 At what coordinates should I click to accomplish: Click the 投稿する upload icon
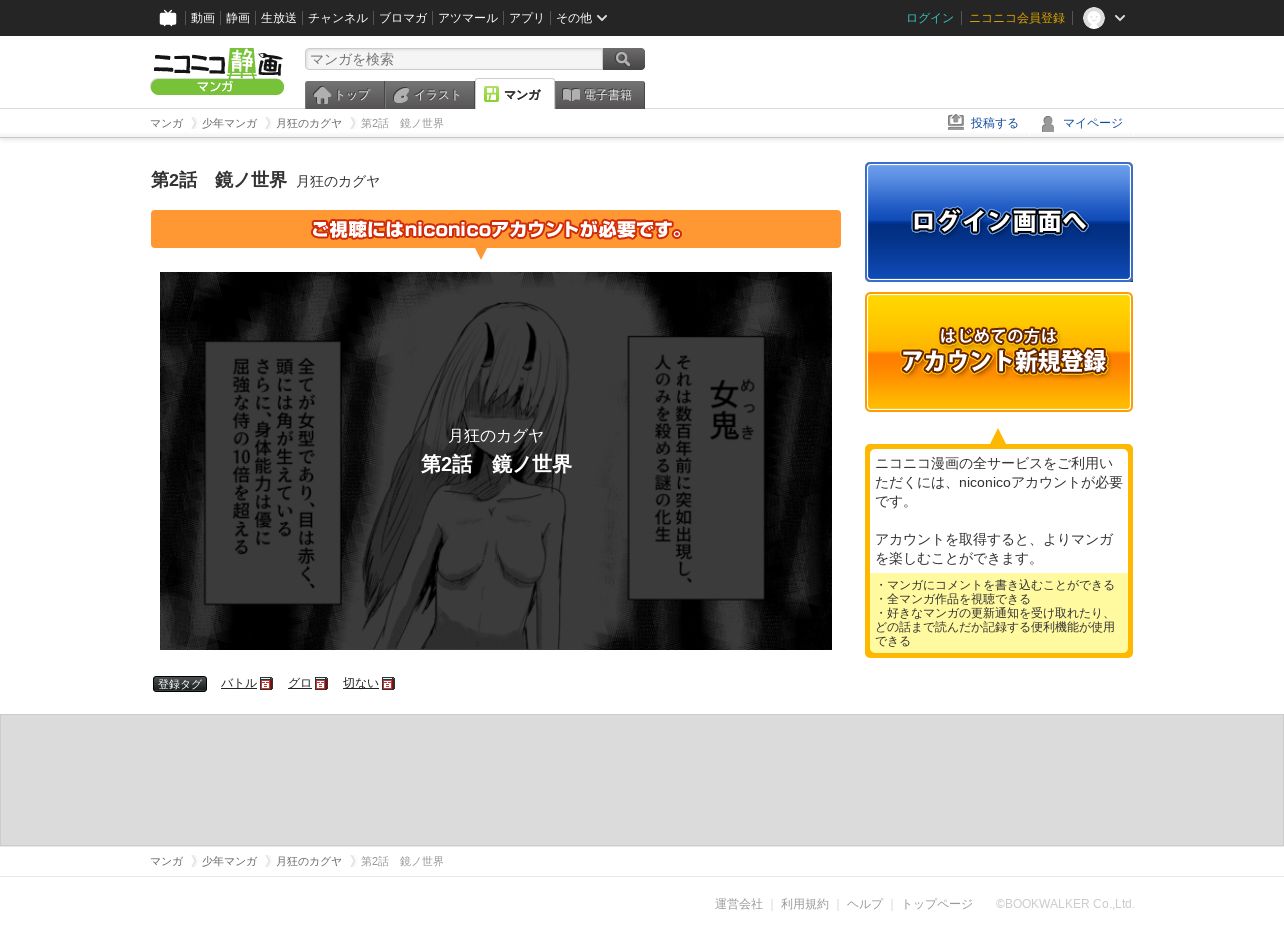[x=956, y=122]
